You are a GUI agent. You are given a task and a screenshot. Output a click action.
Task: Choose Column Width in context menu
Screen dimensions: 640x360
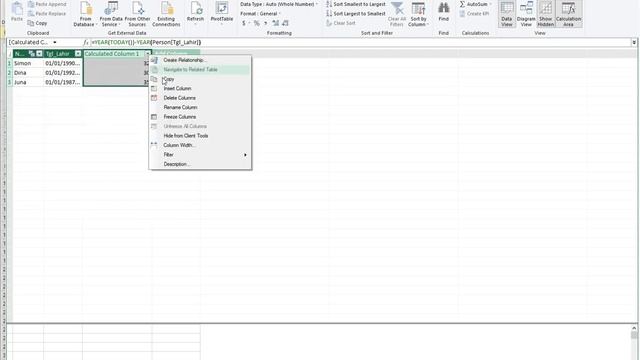[x=200, y=145]
